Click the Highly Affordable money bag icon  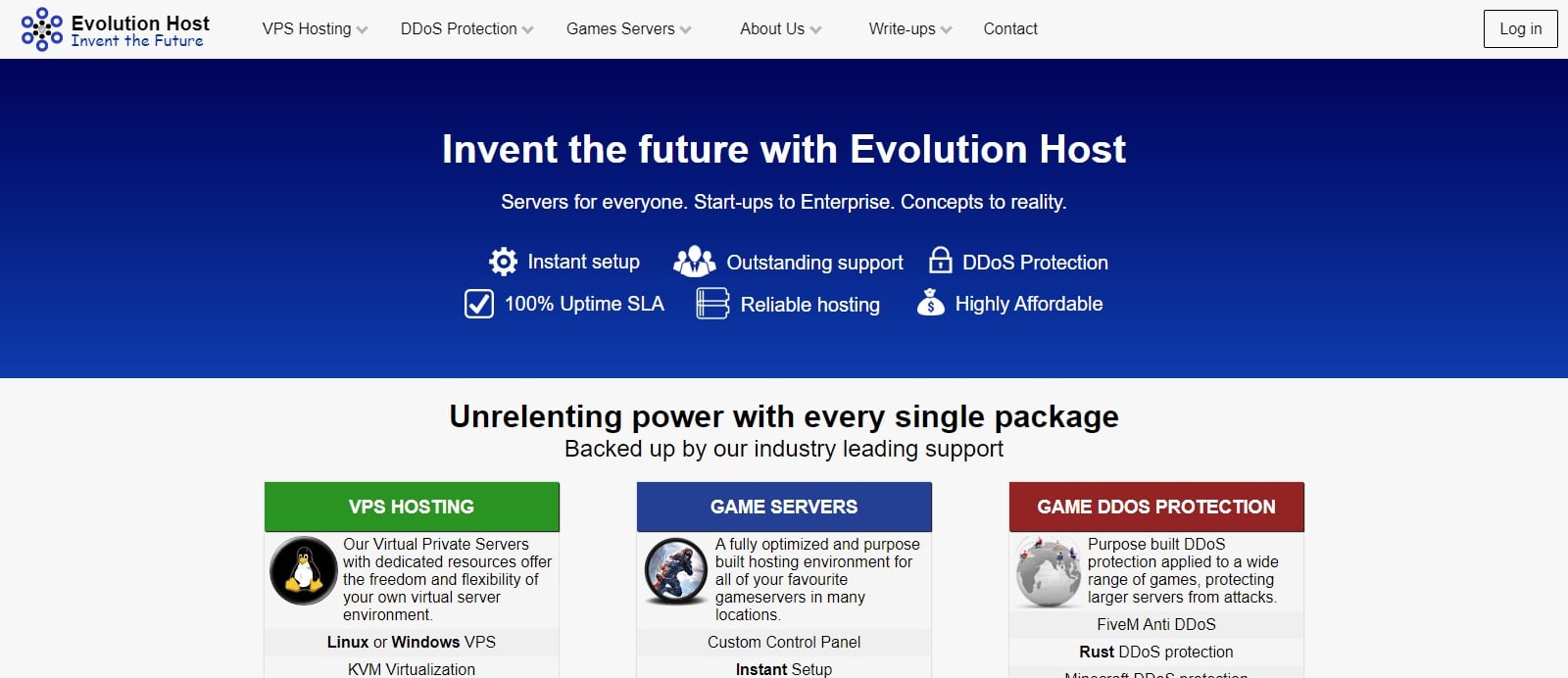(931, 303)
